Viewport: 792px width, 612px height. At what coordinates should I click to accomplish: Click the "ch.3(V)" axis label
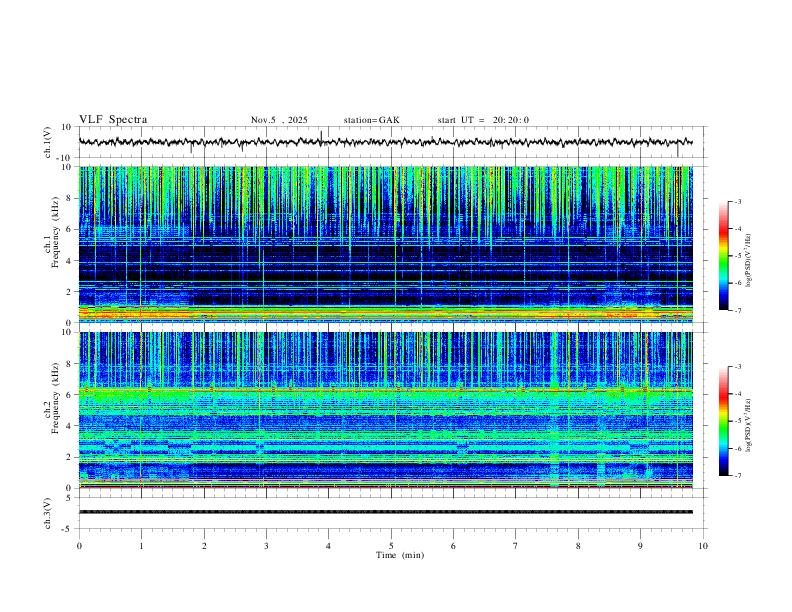point(47,514)
